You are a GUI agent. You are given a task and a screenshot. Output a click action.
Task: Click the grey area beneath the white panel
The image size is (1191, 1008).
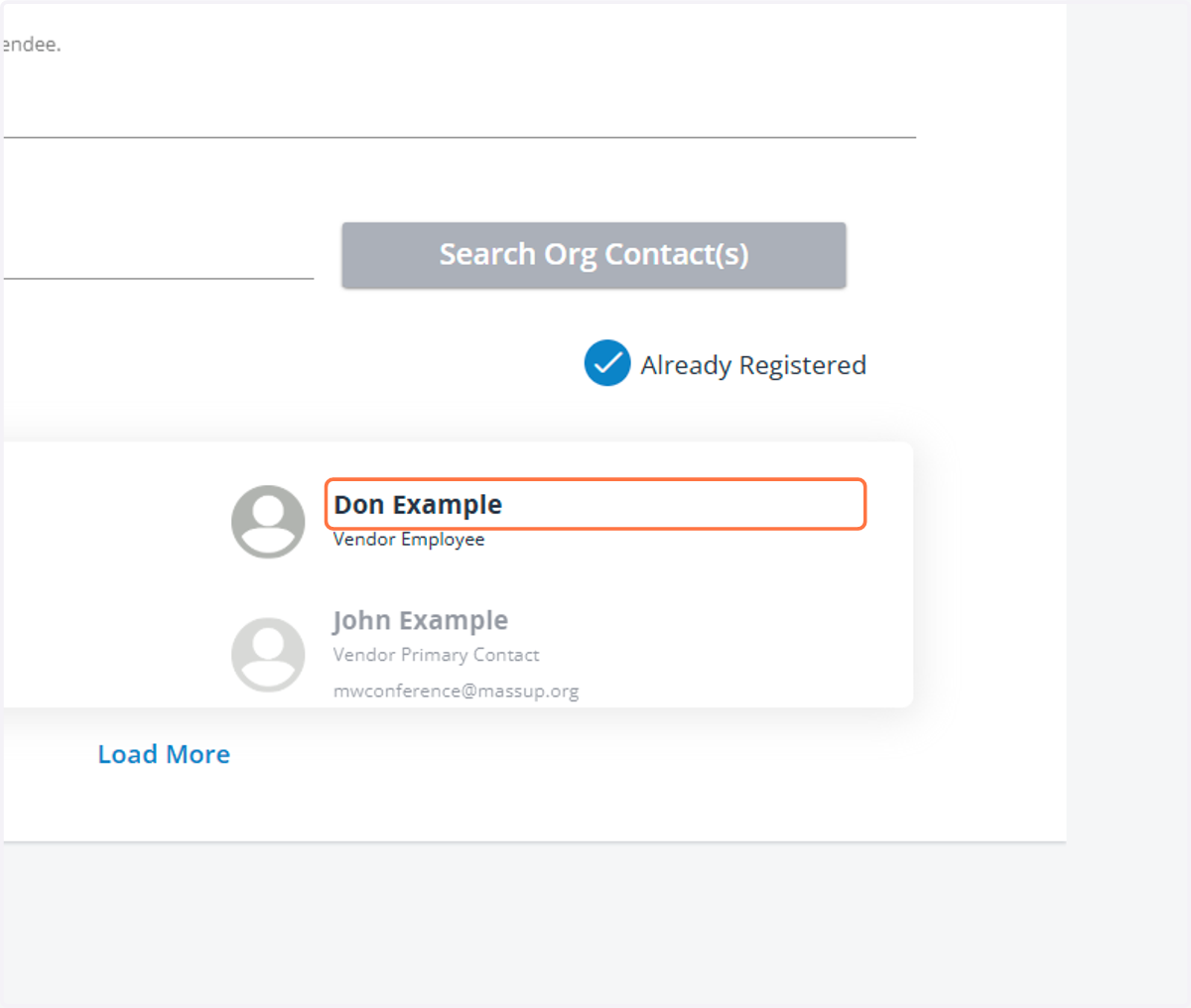[595, 923]
